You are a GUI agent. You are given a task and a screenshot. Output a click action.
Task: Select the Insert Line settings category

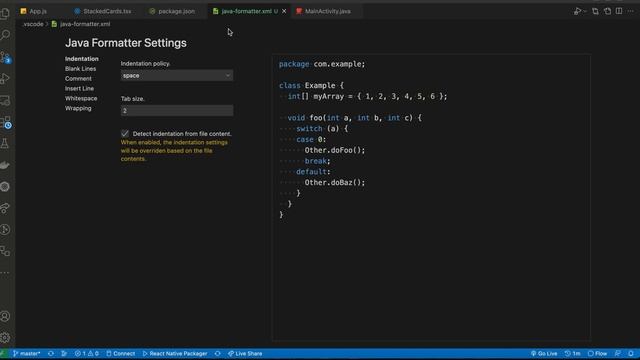point(79,88)
